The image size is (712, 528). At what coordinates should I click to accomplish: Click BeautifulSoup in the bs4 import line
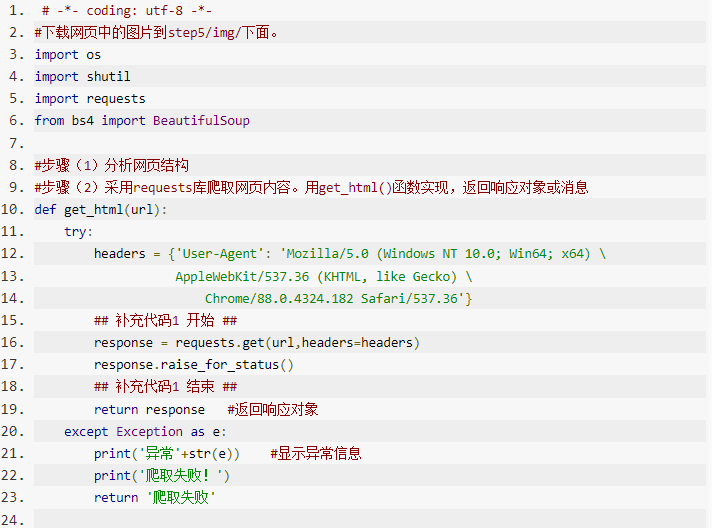click(x=201, y=121)
